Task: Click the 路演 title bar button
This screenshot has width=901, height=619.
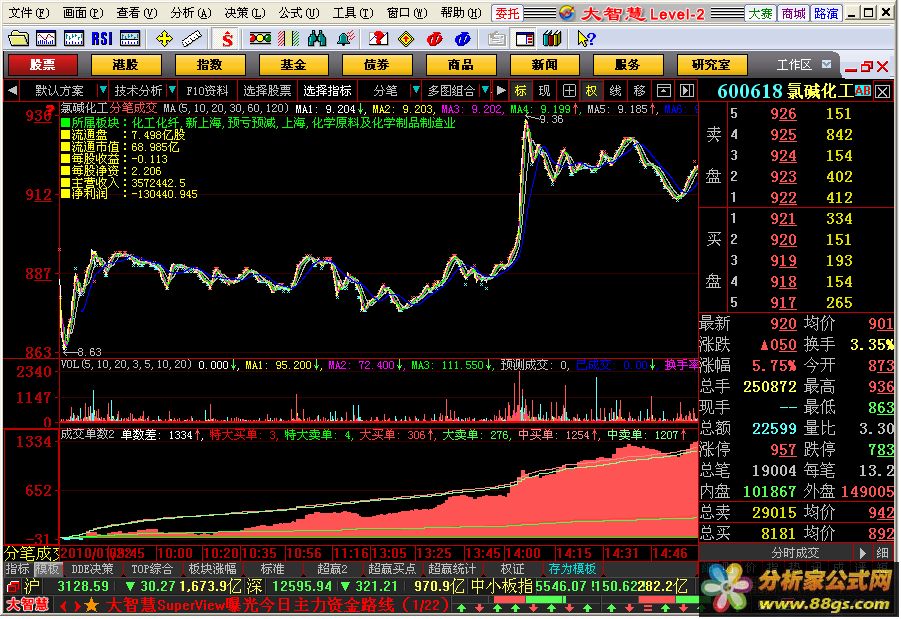Action: point(826,13)
